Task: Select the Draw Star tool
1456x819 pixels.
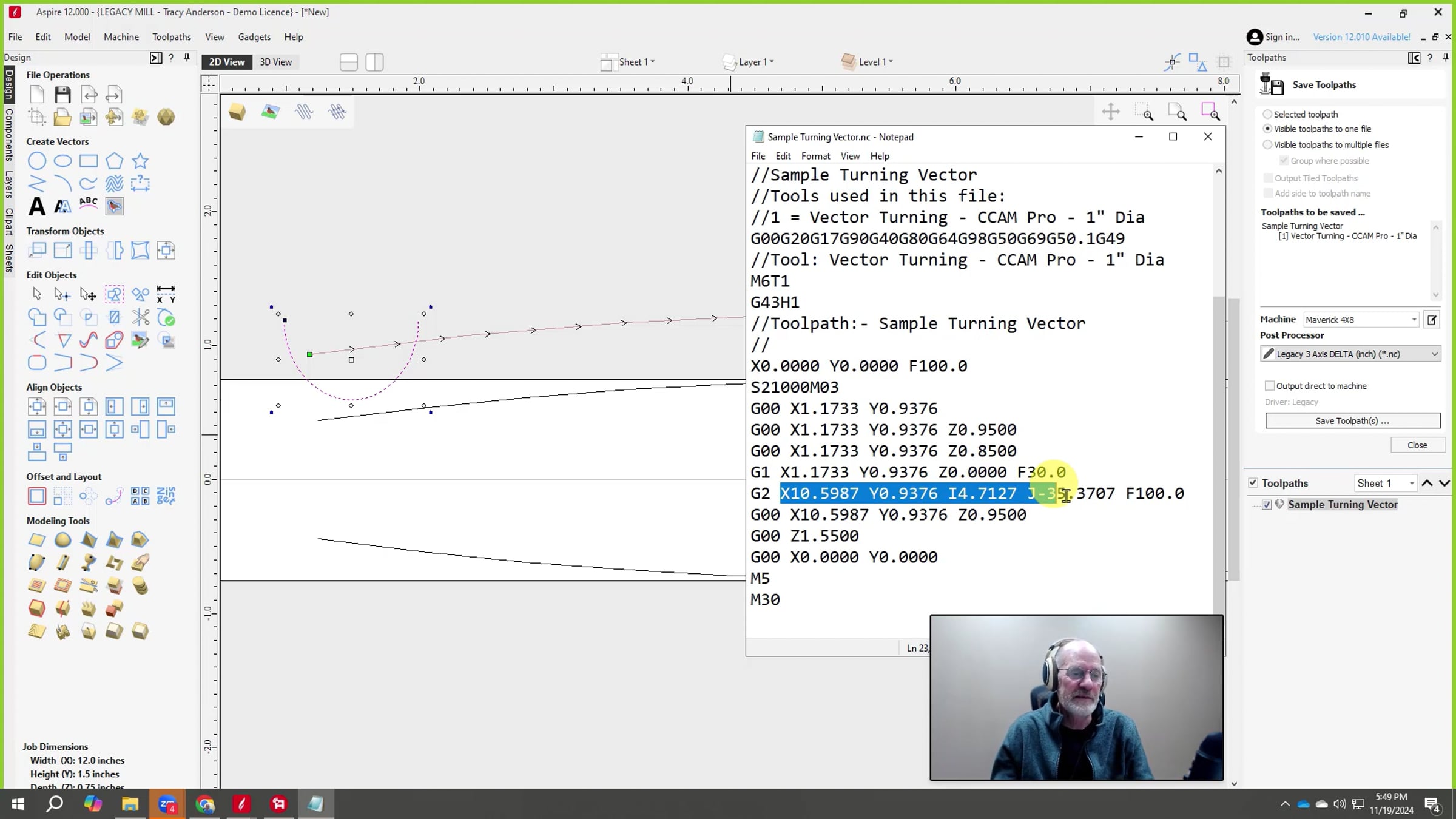Action: [x=140, y=161]
